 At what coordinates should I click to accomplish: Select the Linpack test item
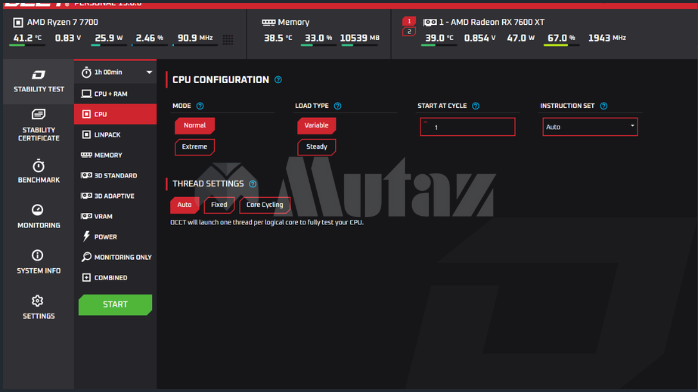click(x=115, y=134)
